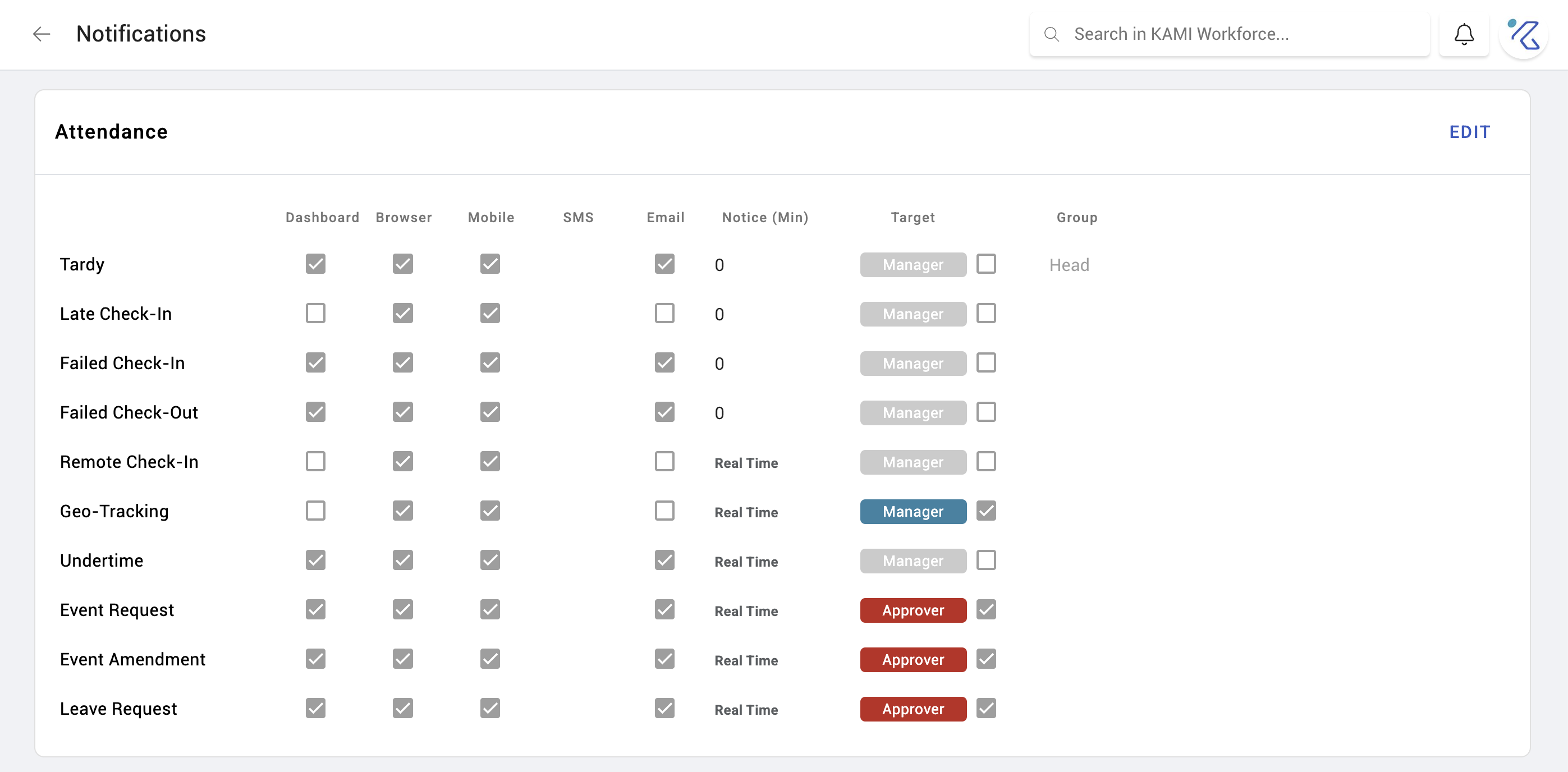Toggle Failed Check-In Mobile checkbox

490,362
